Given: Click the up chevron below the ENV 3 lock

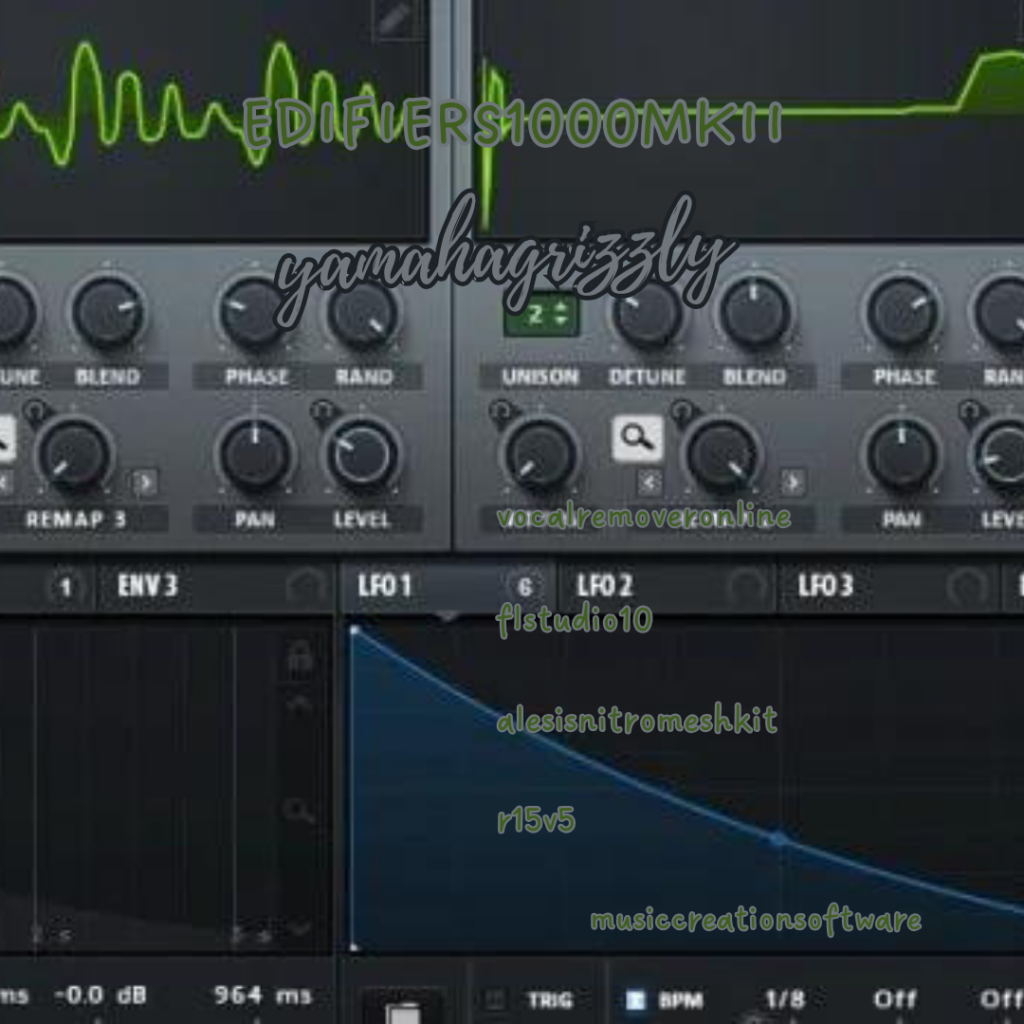Looking at the screenshot, I should click(300, 703).
